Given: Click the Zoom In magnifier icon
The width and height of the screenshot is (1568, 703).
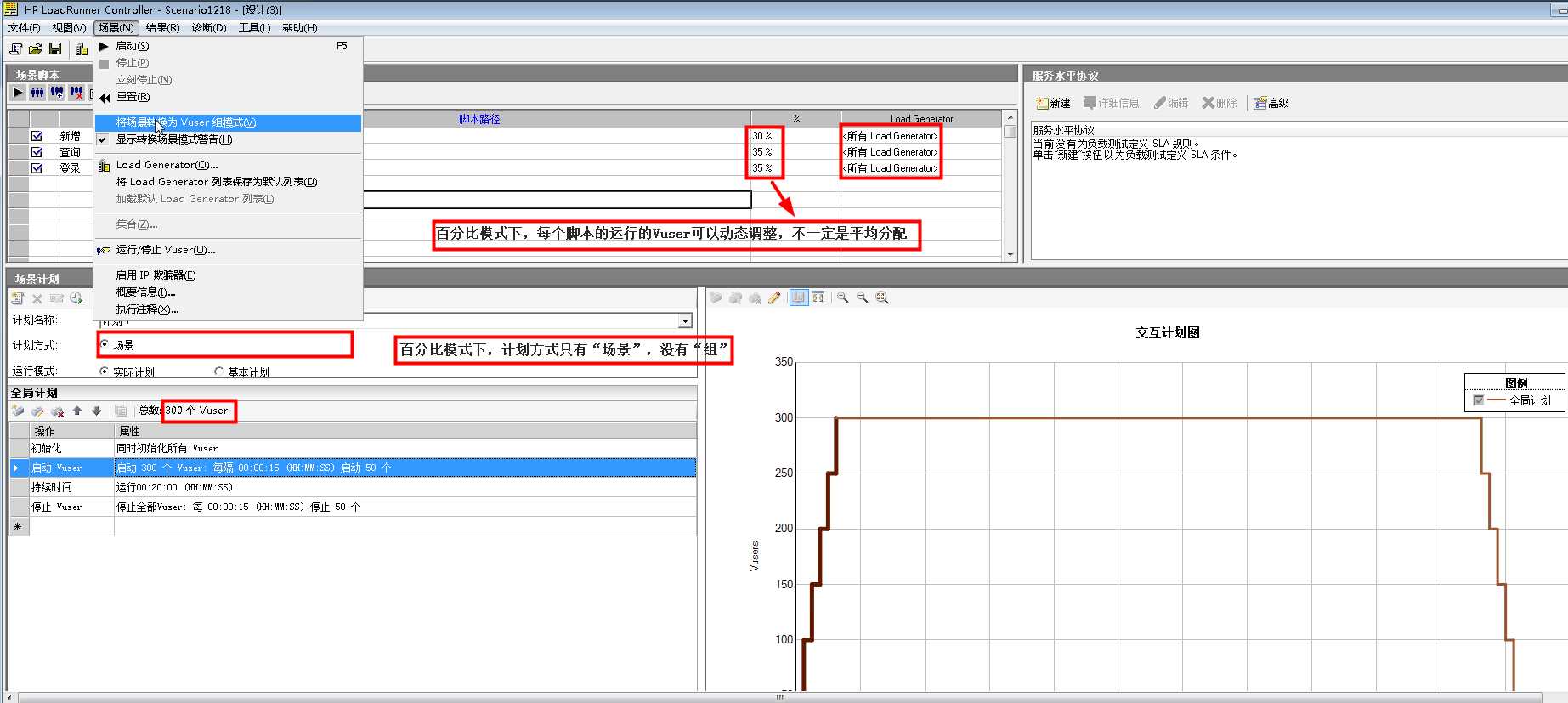Looking at the screenshot, I should pyautogui.click(x=842, y=298).
